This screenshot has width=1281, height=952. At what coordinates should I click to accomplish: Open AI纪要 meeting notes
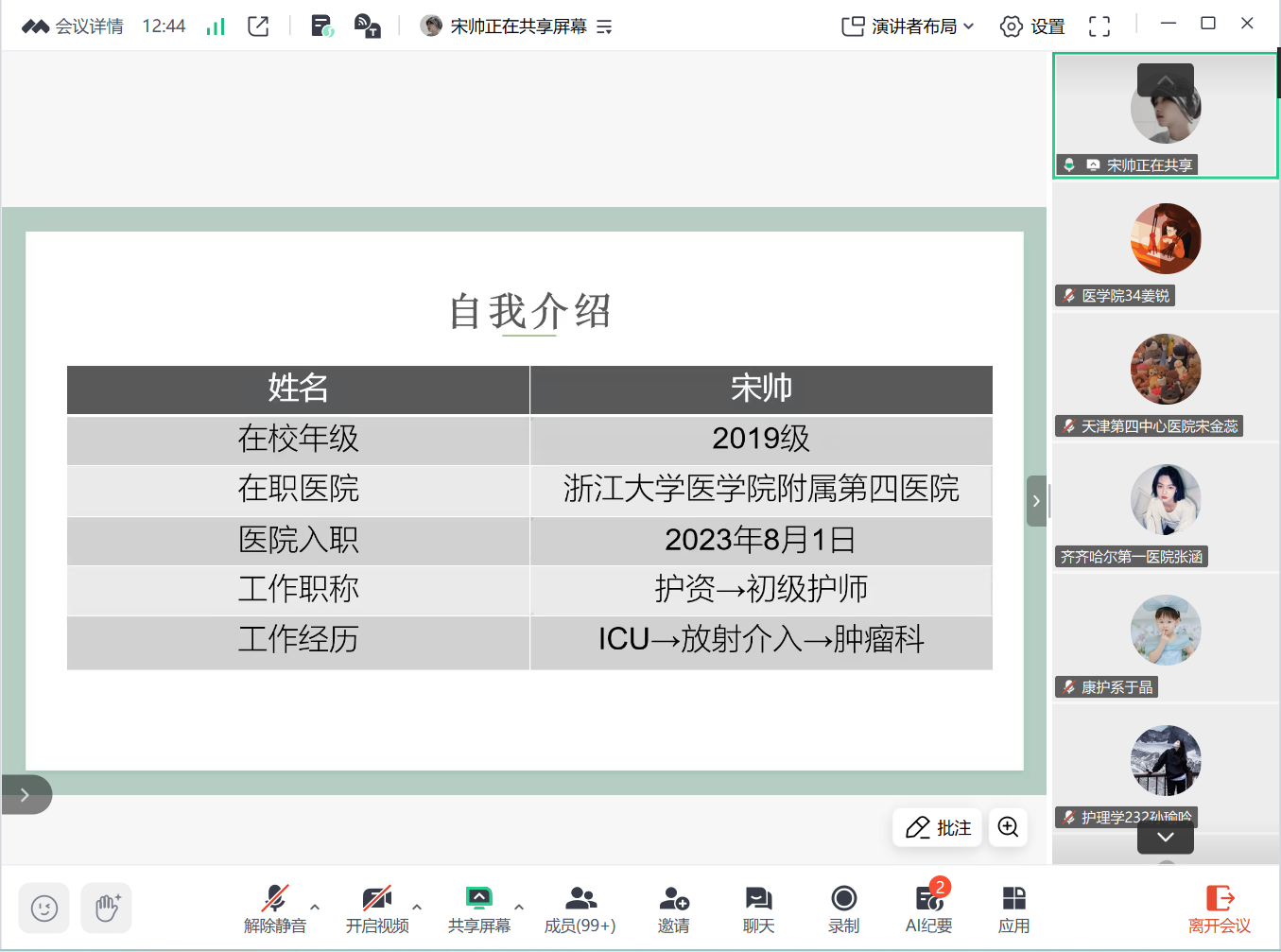tap(928, 909)
